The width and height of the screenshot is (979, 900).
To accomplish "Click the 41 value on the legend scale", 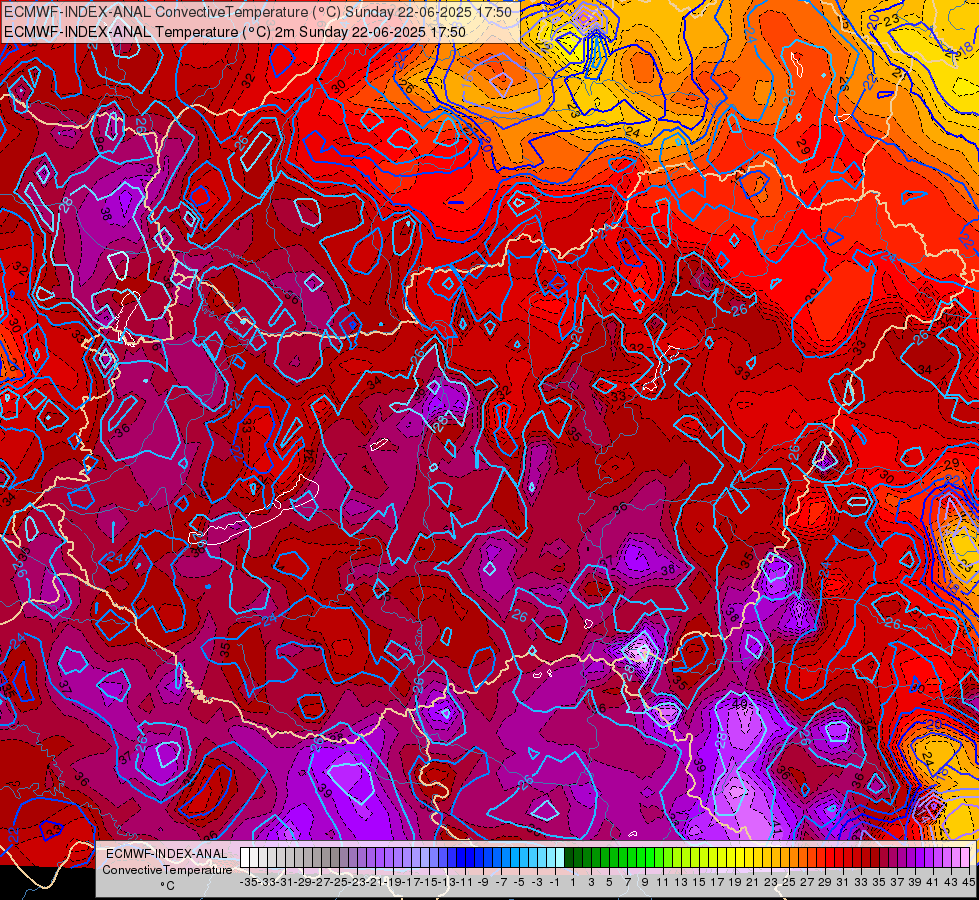I will [x=932, y=882].
